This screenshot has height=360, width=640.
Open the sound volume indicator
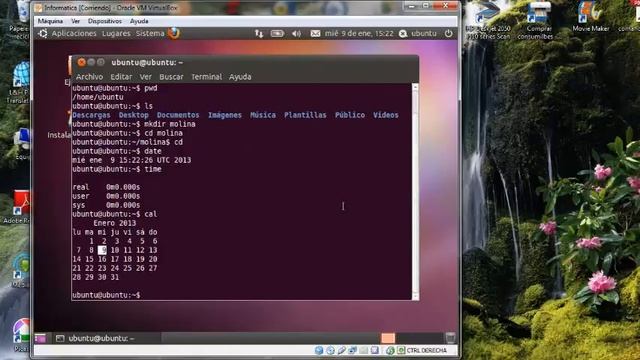[x=296, y=34]
